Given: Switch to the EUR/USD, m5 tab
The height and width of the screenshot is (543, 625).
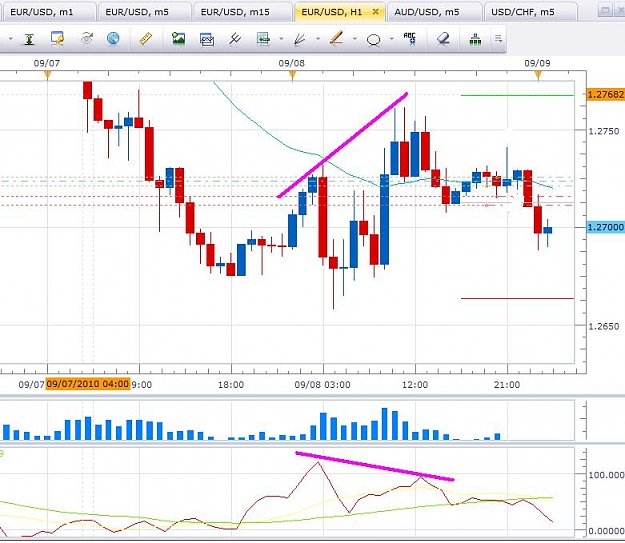Looking at the screenshot, I should click(x=143, y=12).
